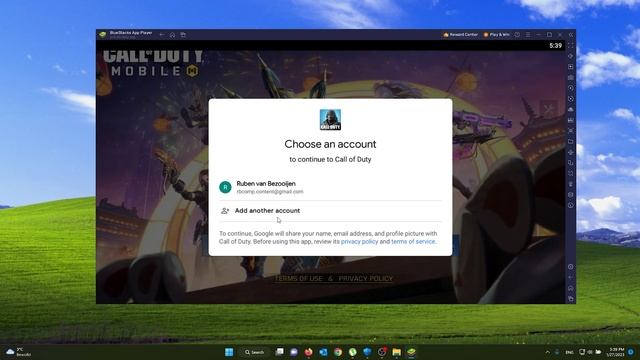Click TERMS OF USE & PRIVACY POLICY link
The image size is (640, 360).
[333, 279]
